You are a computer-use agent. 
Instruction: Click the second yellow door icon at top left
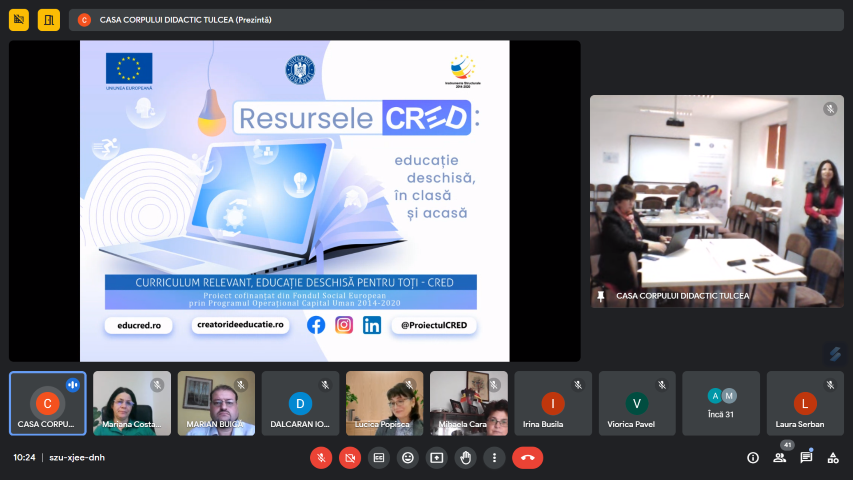(x=49, y=19)
